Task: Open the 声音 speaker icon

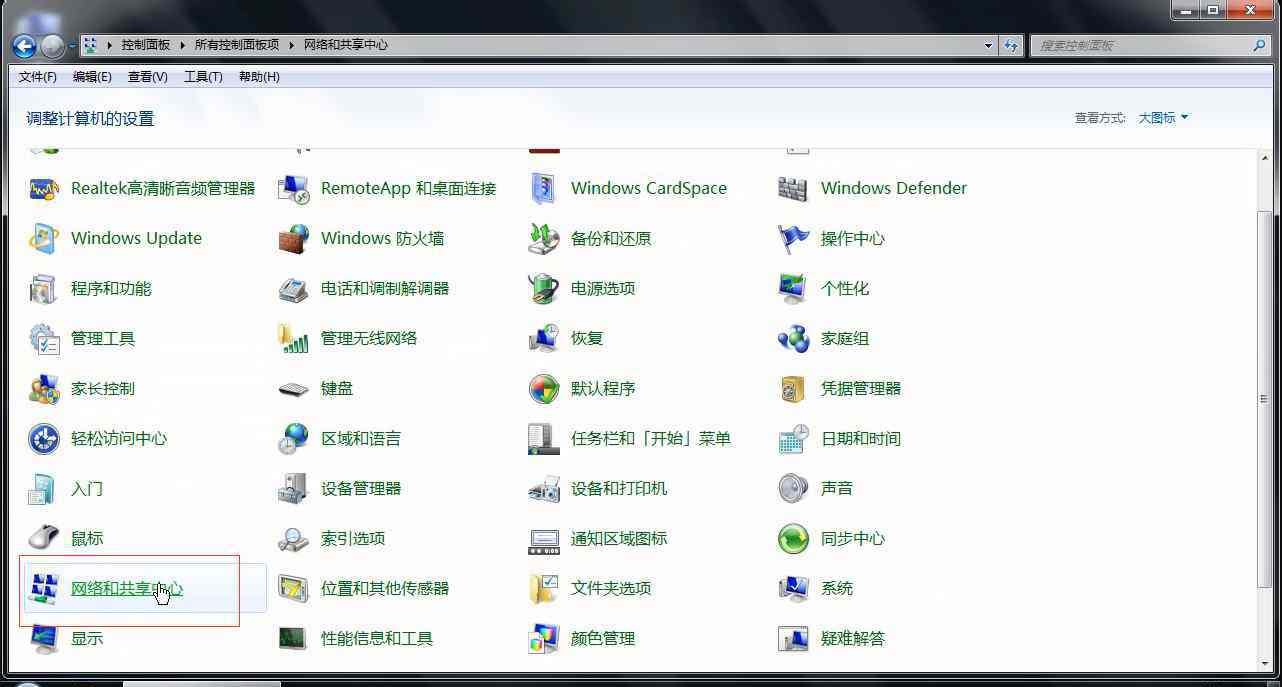Action: [x=794, y=488]
